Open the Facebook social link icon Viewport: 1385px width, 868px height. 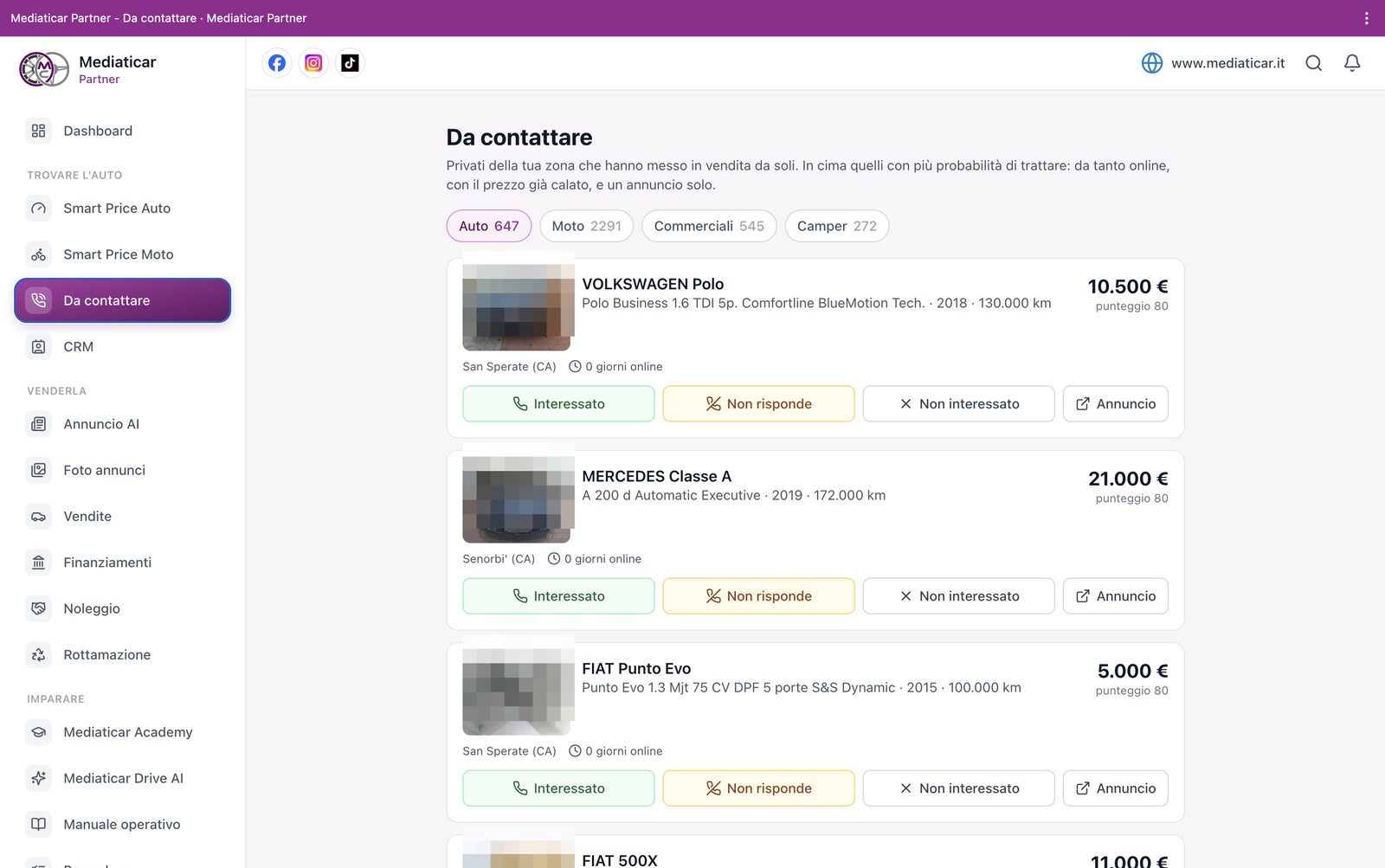pyautogui.click(x=277, y=63)
